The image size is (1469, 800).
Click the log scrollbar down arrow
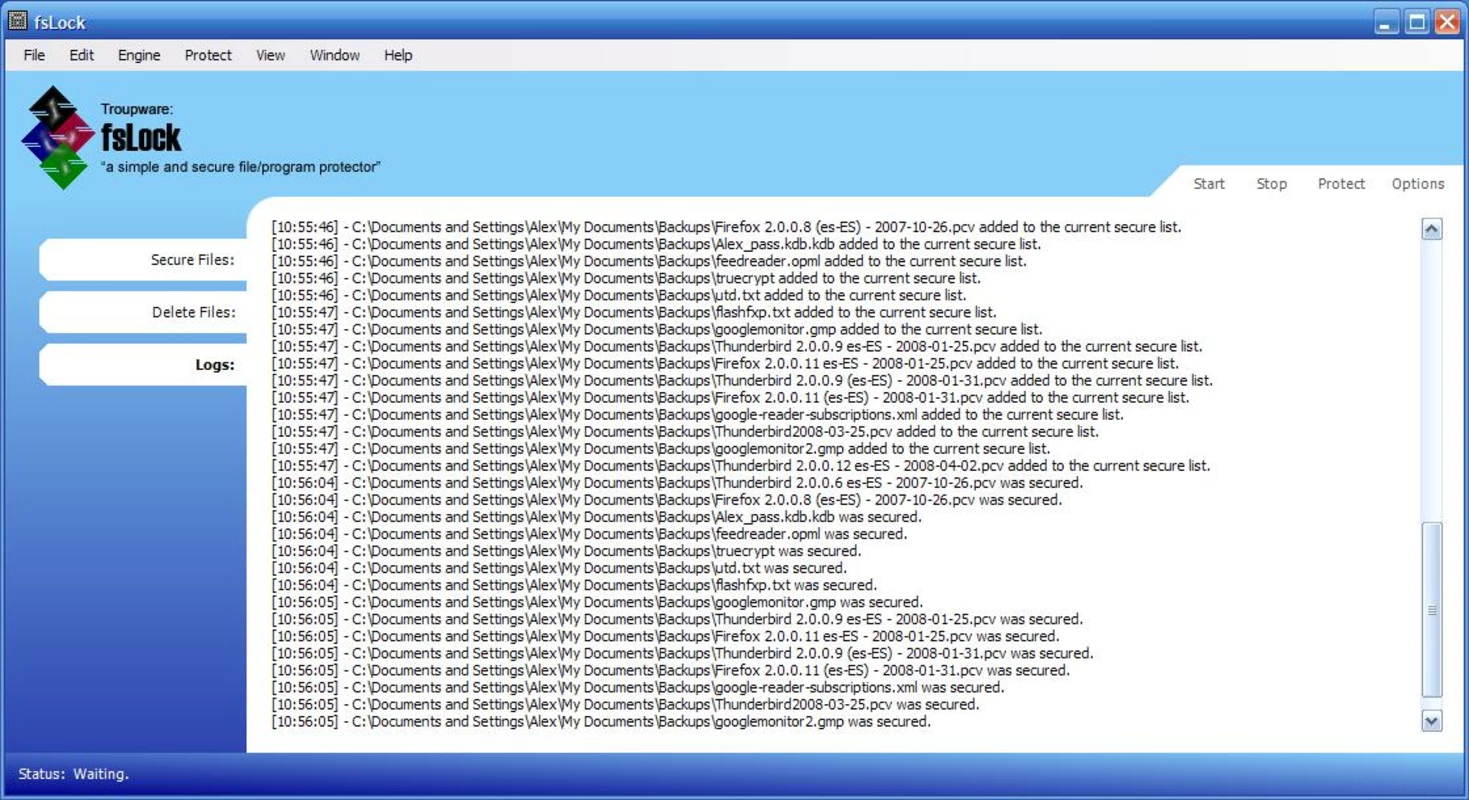tap(1432, 720)
